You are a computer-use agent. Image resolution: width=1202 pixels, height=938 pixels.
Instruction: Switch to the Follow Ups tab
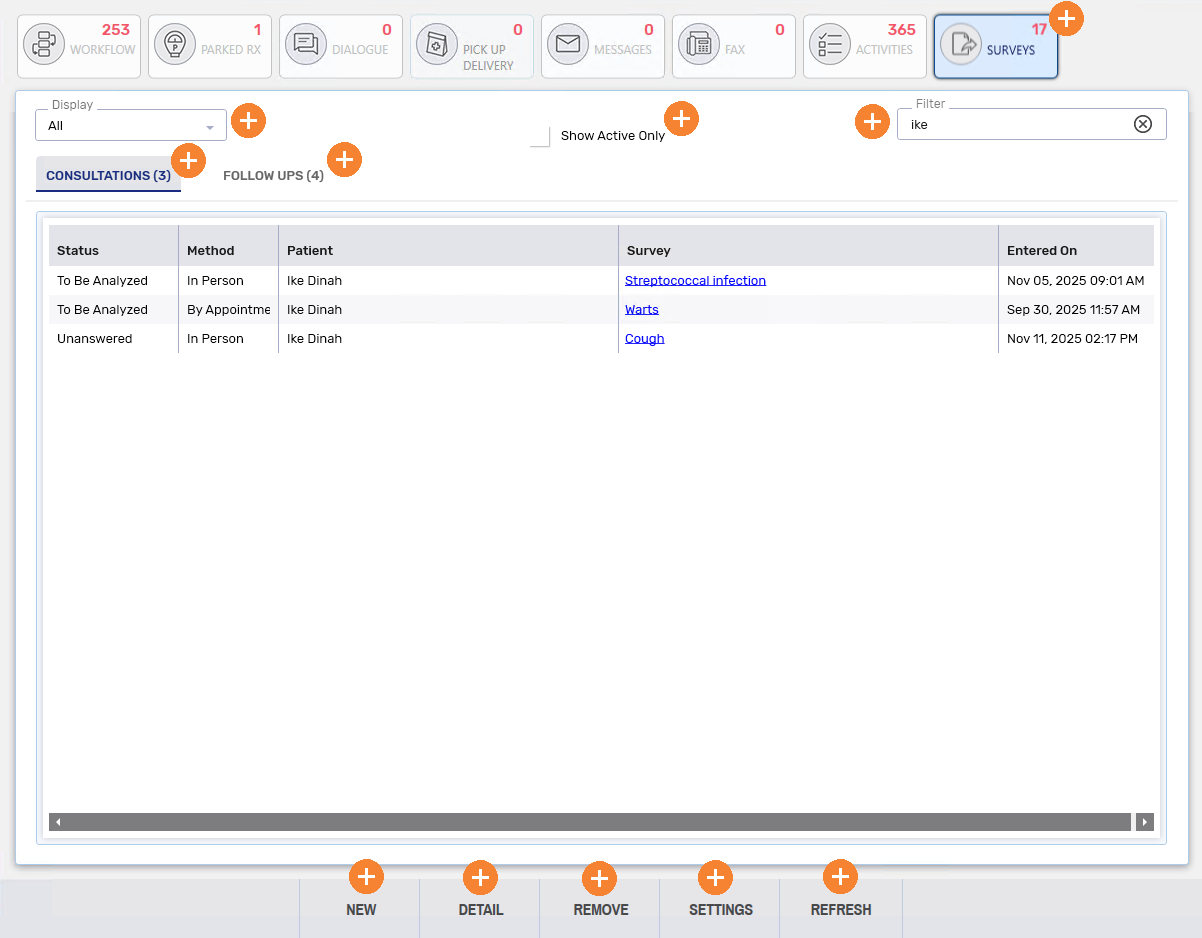(273, 176)
